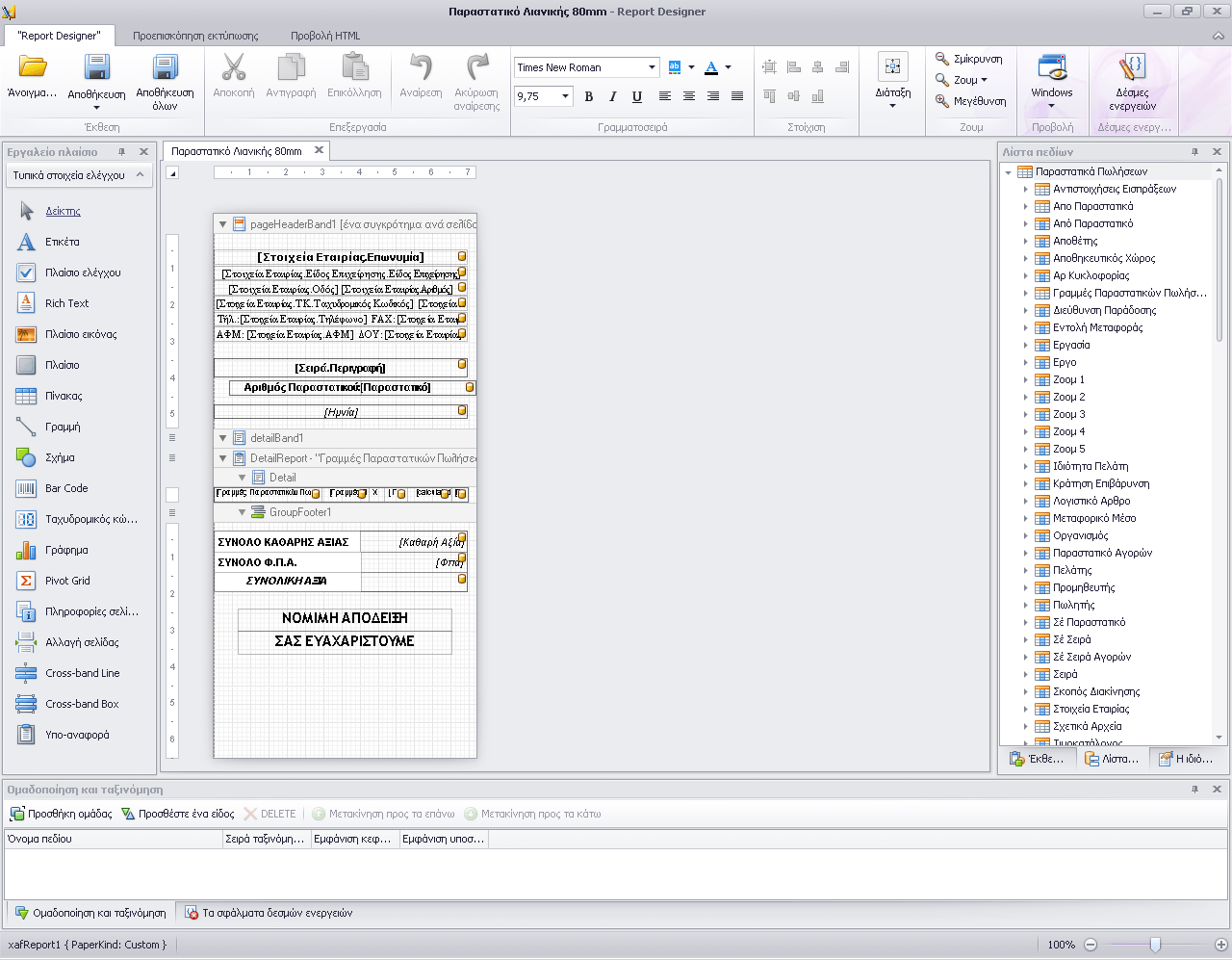Open the Προεπισκόπηση εκτύπωσης tab
Image resolution: width=1232 pixels, height=960 pixels.
pos(195,36)
